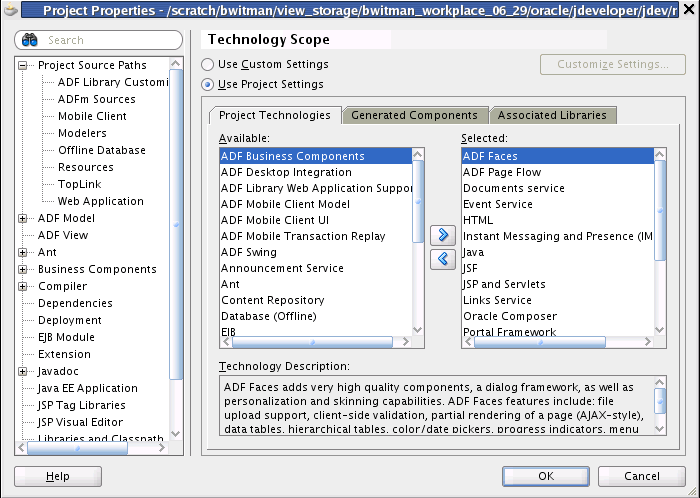
Task: Select Mobile Client in the tree
Action: pos(92,116)
